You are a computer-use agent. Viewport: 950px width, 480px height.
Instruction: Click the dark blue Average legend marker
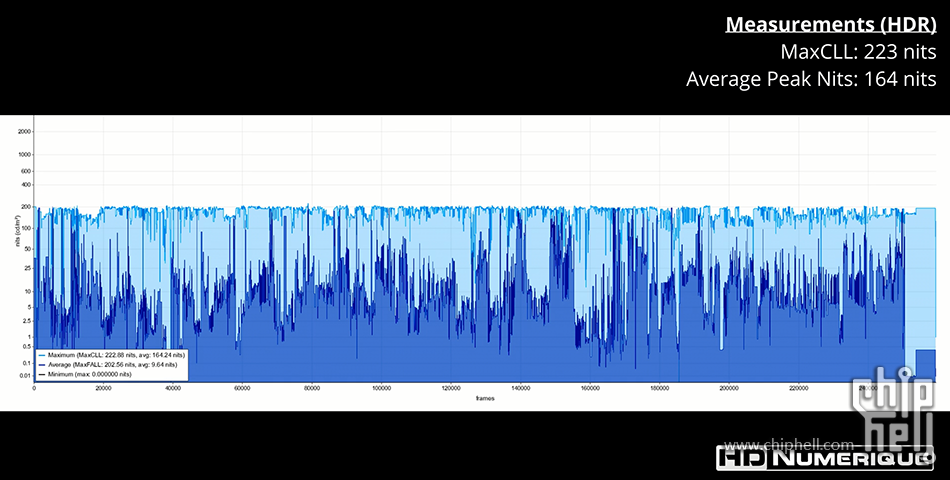pos(42,365)
